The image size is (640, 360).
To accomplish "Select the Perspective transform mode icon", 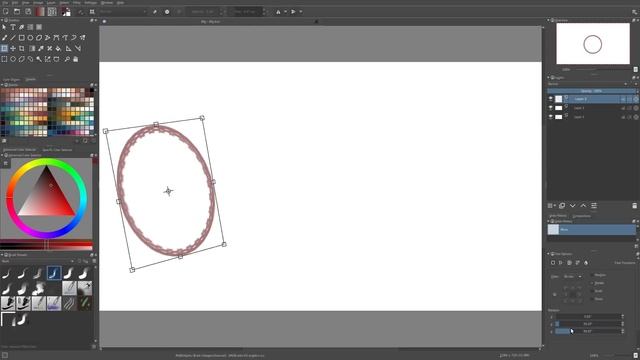I will 561,263.
